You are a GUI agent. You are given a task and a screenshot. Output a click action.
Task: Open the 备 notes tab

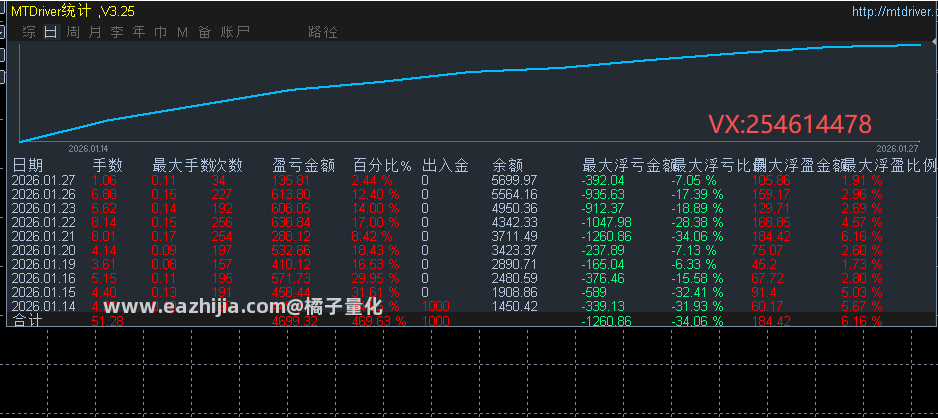(205, 32)
